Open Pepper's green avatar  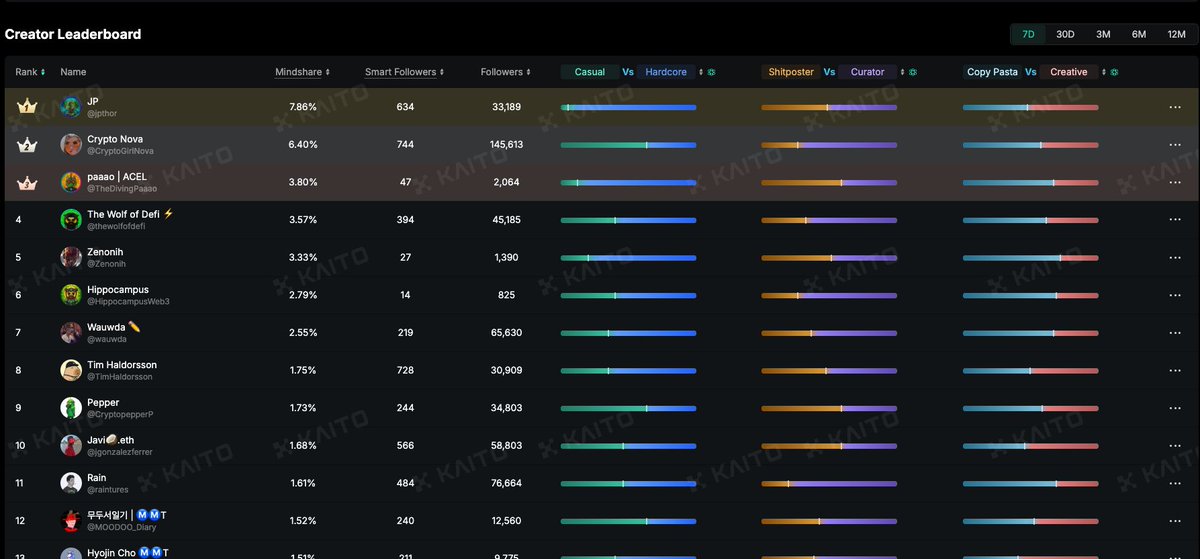tap(71, 408)
